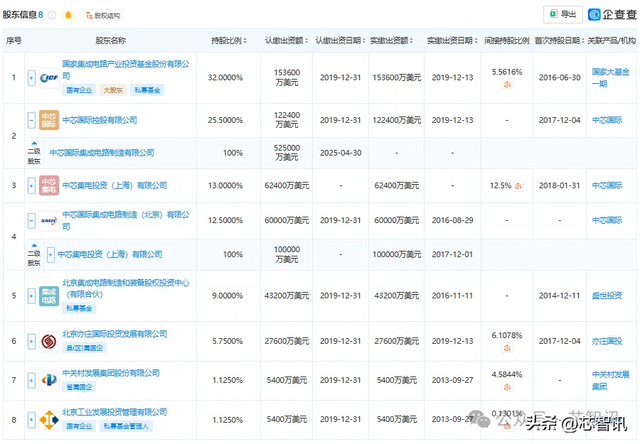The width and height of the screenshot is (640, 444).
Task: Click the 2025-04-30 subscription date cell
Action: click(340, 153)
